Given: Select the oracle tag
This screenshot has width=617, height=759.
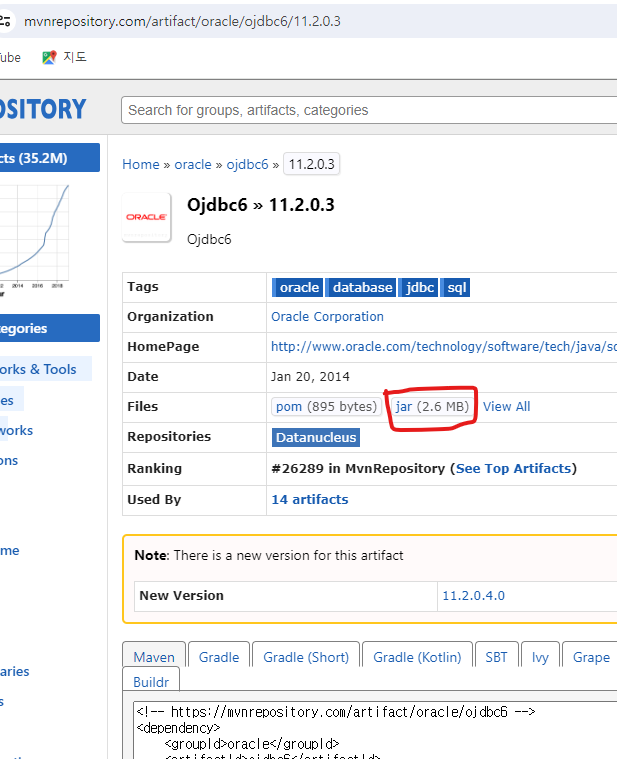Looking at the screenshot, I should point(298,288).
